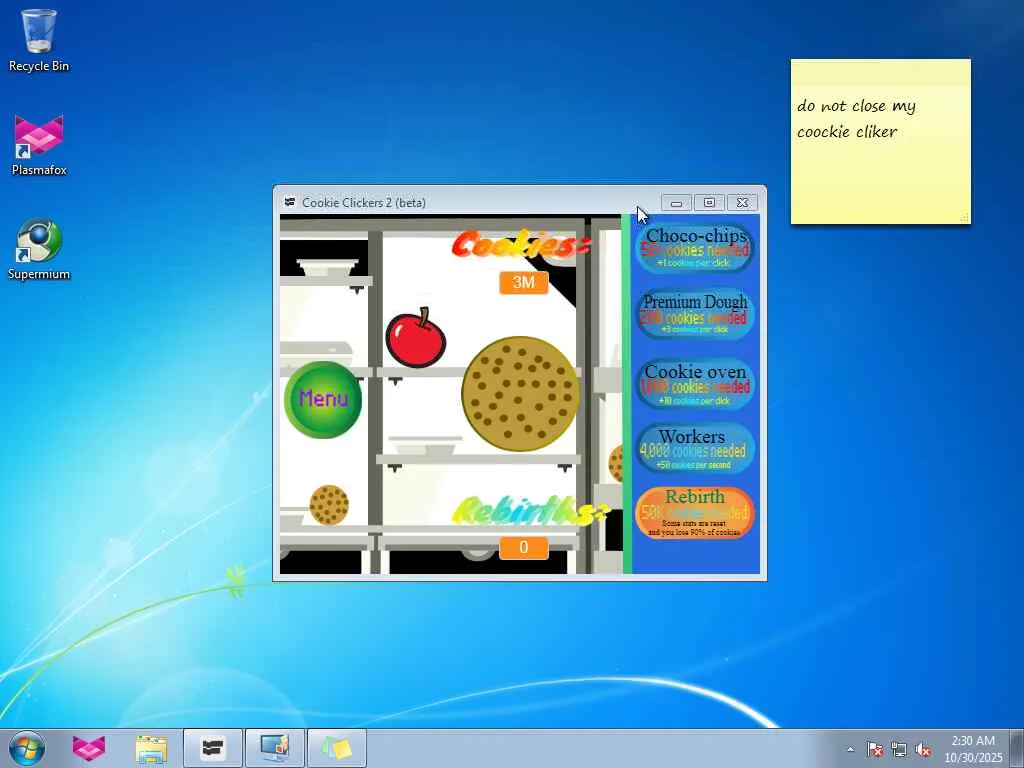Click the 3M cookies counter
Viewport: 1024px width, 768px height.
(x=524, y=282)
